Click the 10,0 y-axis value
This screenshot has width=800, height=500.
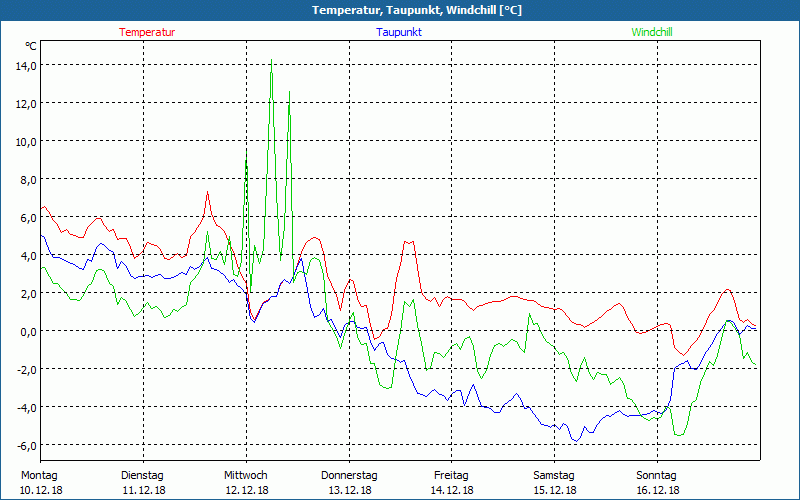point(26,141)
